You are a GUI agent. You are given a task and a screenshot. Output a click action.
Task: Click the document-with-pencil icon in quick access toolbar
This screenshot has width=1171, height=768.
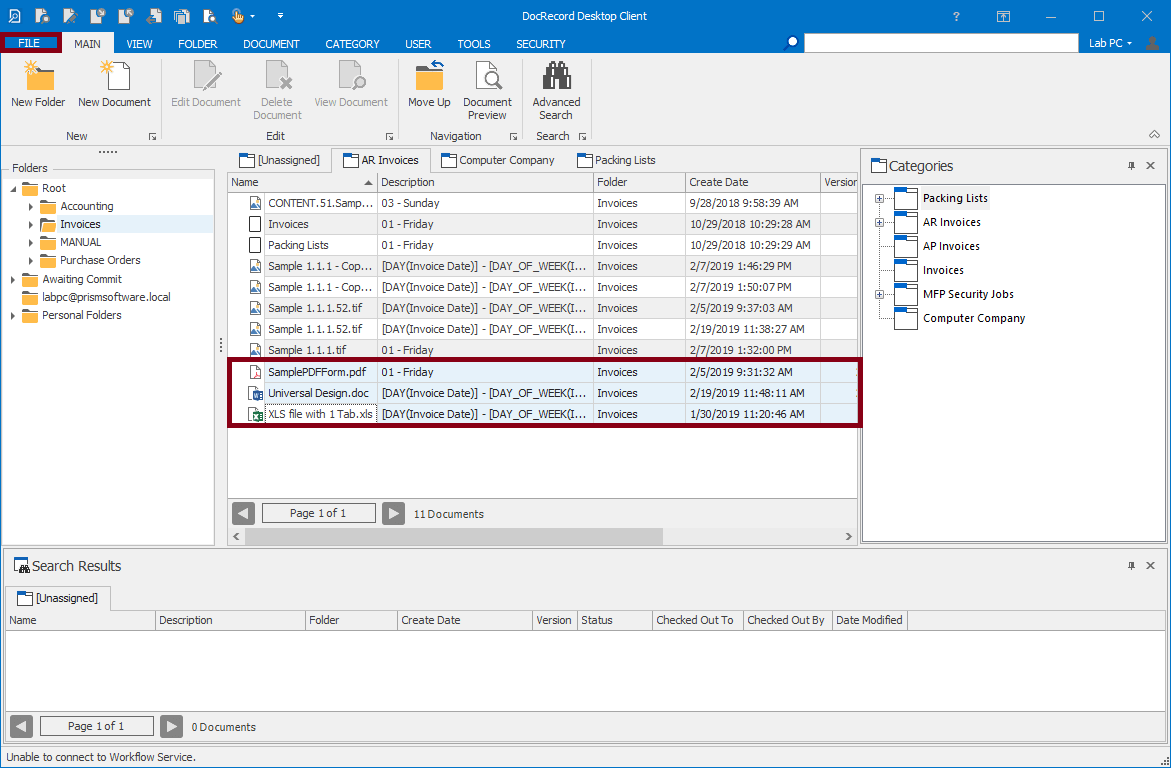[x=70, y=16]
